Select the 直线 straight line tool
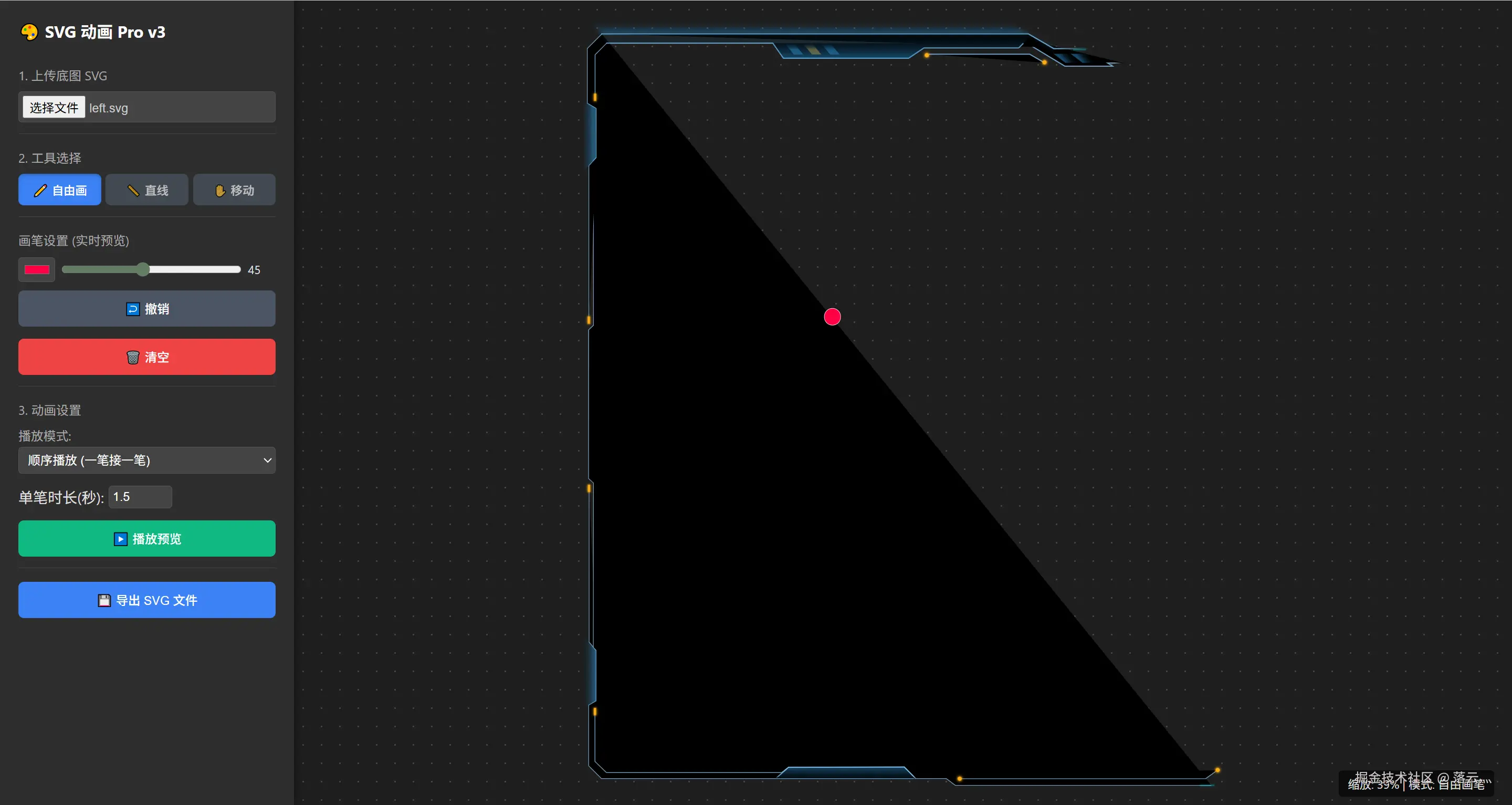Image resolution: width=1512 pixels, height=805 pixels. click(147, 190)
